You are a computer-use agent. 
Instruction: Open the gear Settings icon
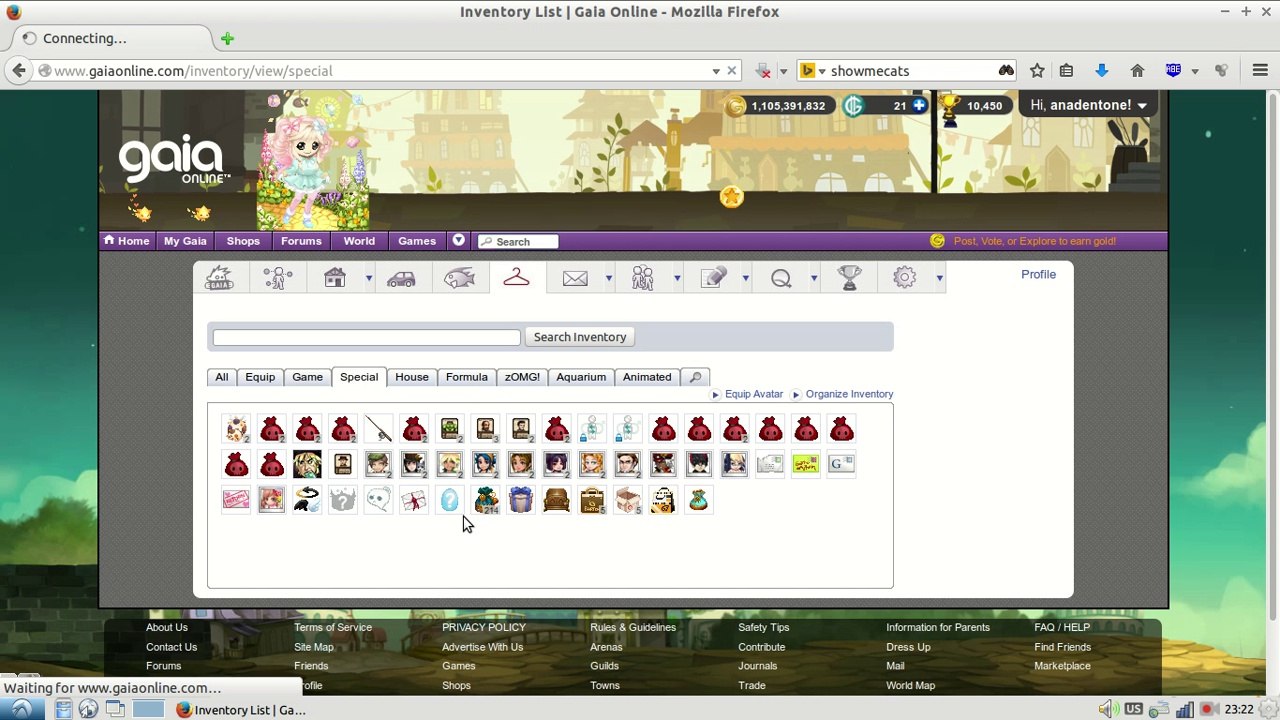905,278
